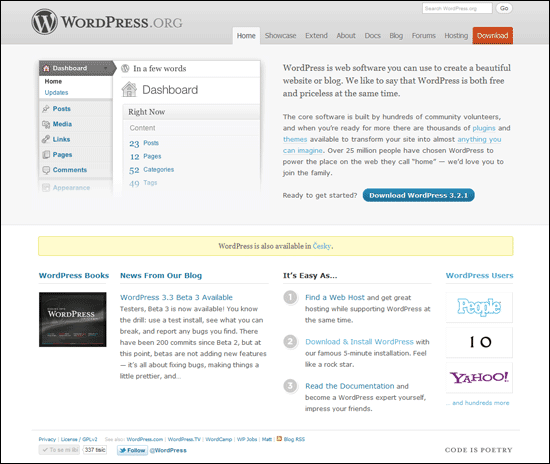The height and width of the screenshot is (464, 550).
Task: Click the Posts pin icon
Action: (46, 109)
